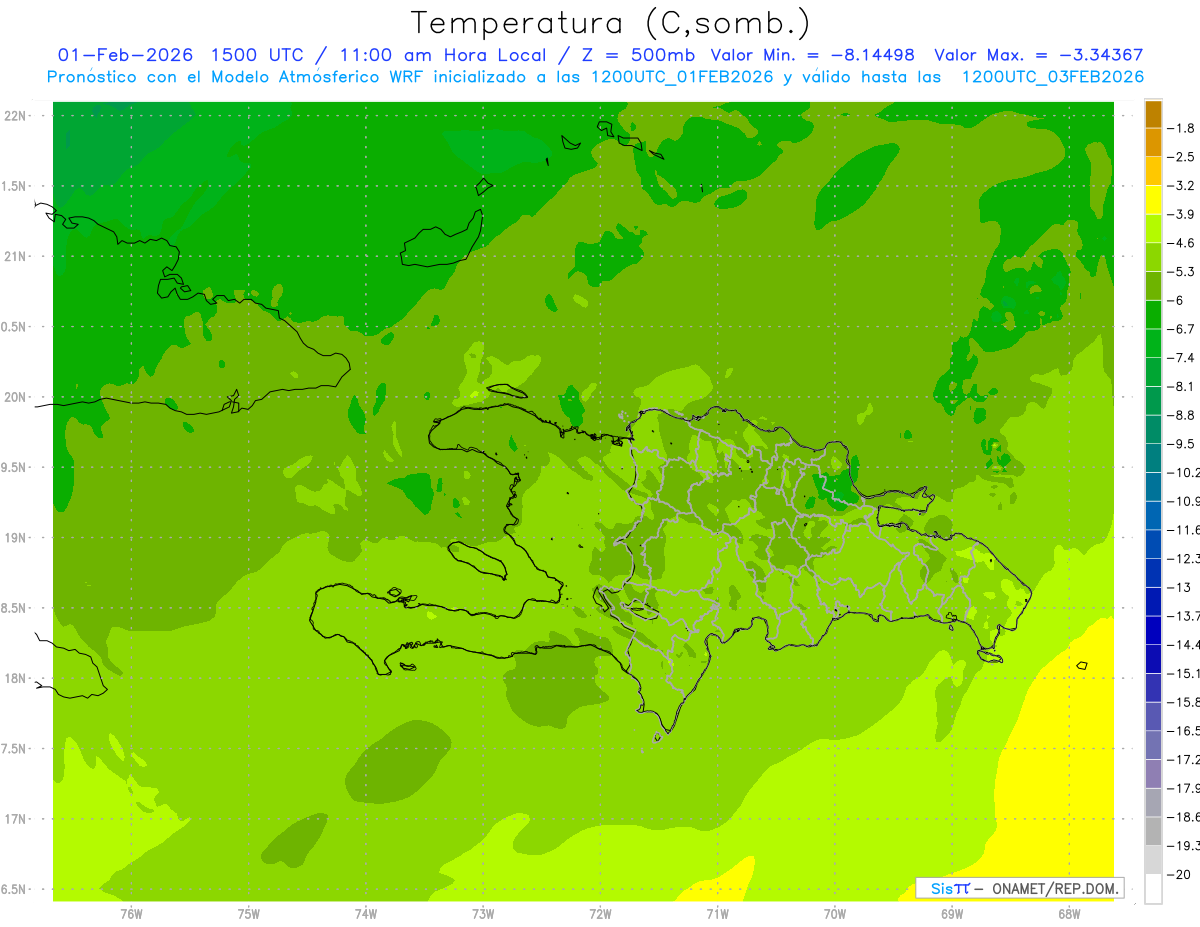Click the '20N' latitude axis label
1200x927 pixels.
[x=16, y=397]
